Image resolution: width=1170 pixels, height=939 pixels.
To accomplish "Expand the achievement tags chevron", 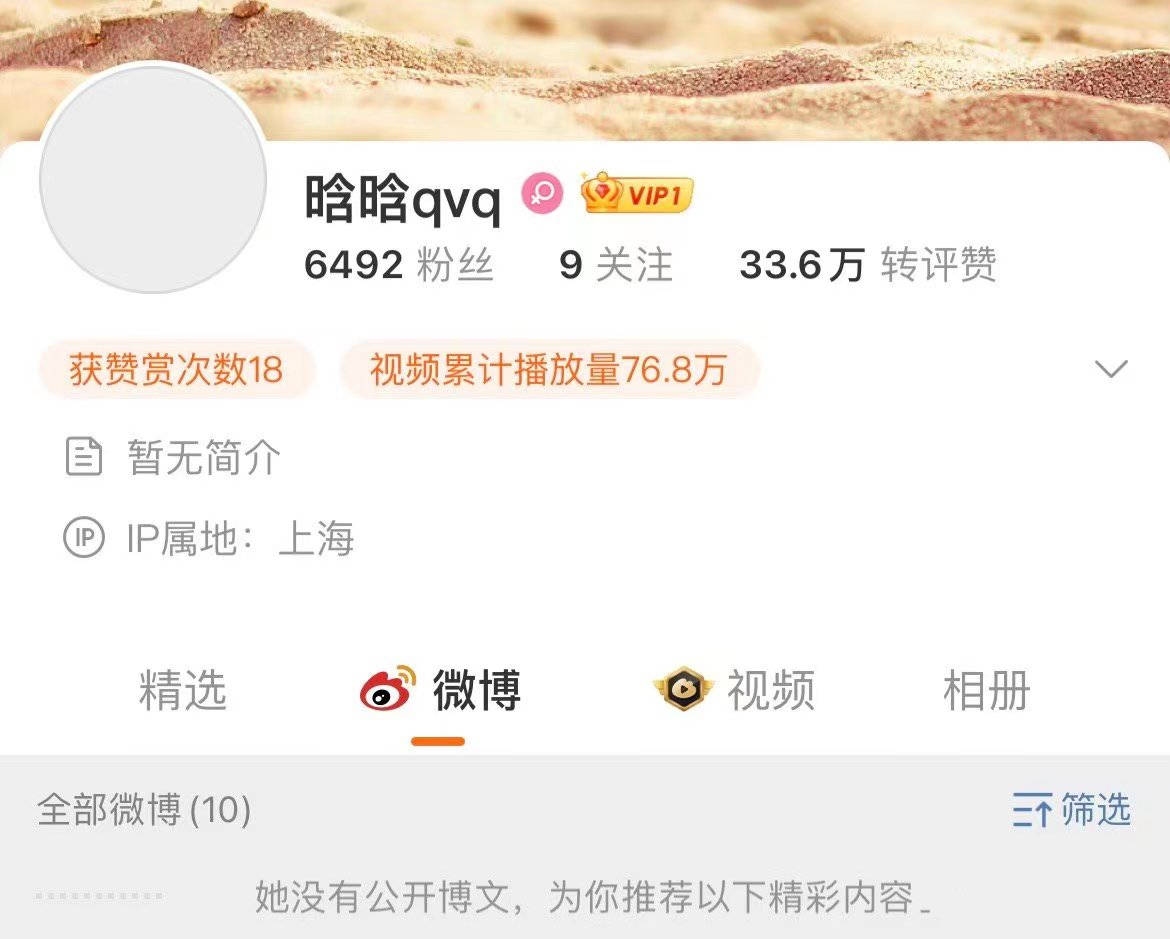I will coord(1111,369).
